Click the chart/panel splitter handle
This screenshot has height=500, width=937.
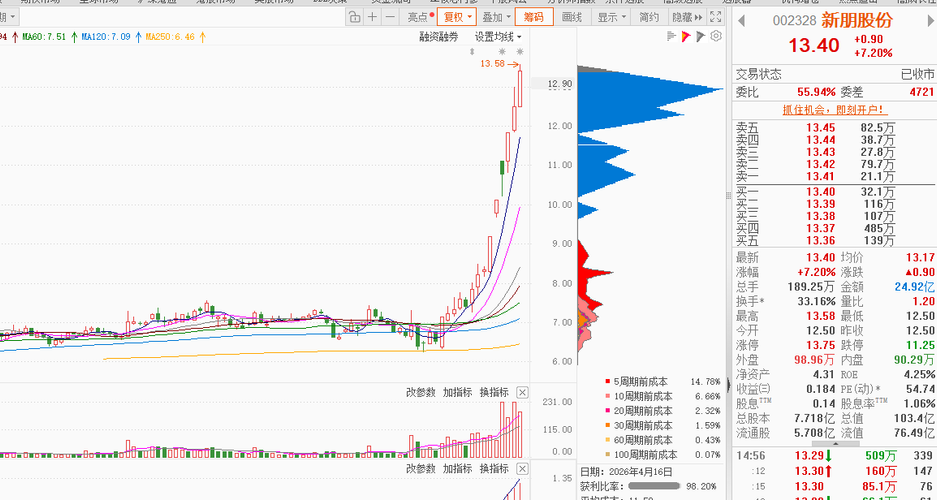pos(728,195)
